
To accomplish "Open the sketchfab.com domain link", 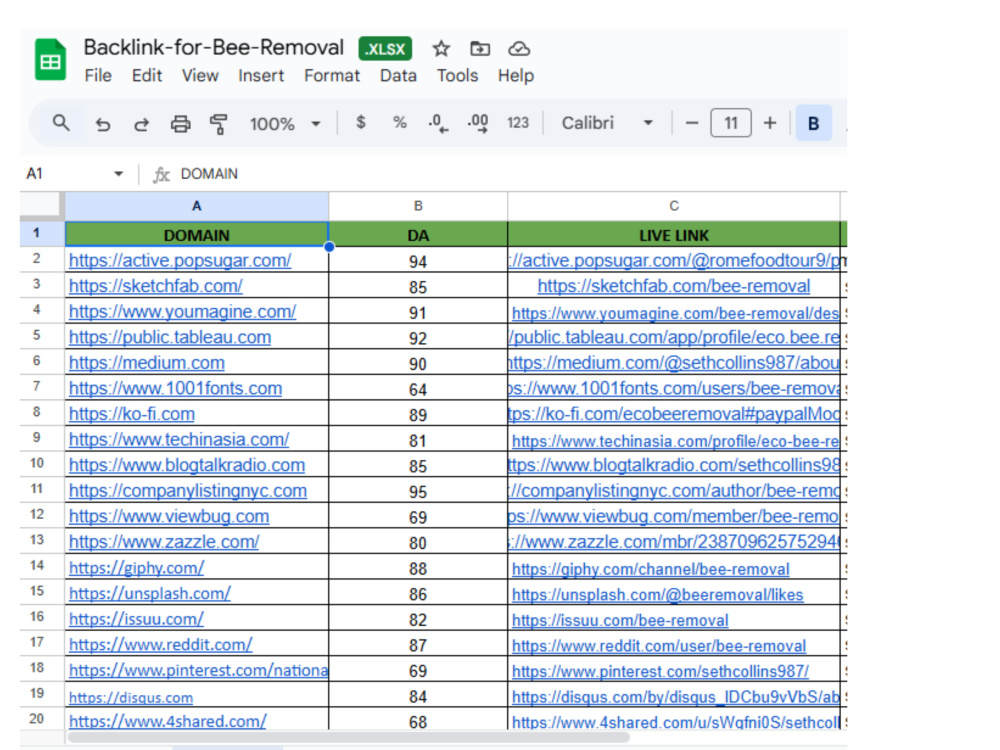I will coord(156,286).
